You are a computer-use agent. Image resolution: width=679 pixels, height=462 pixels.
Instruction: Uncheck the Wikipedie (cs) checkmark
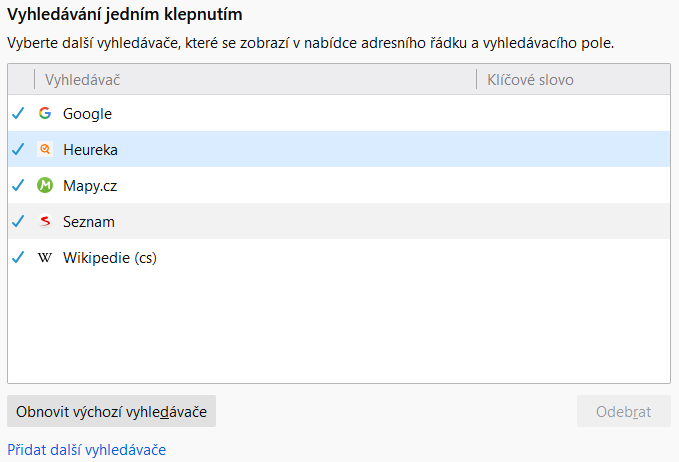click(x=18, y=258)
